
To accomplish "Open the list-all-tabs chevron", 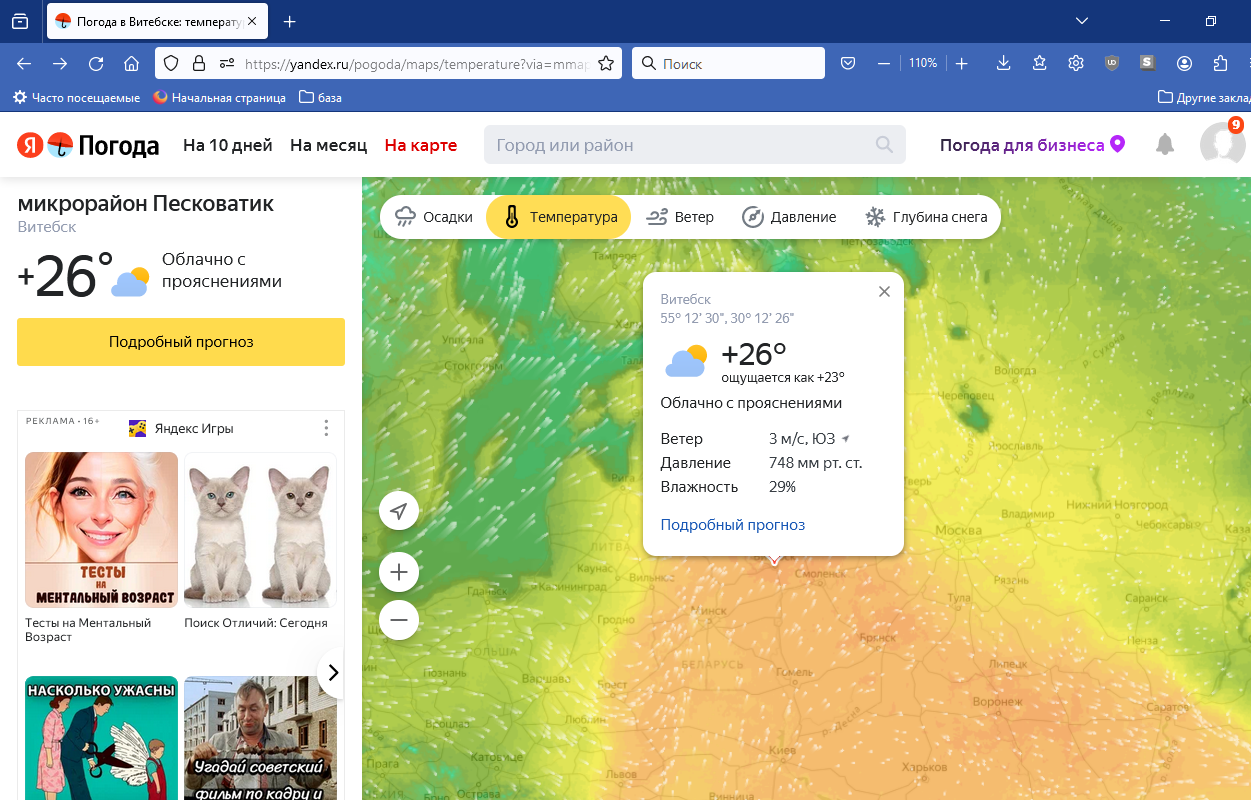I will [x=1081, y=20].
